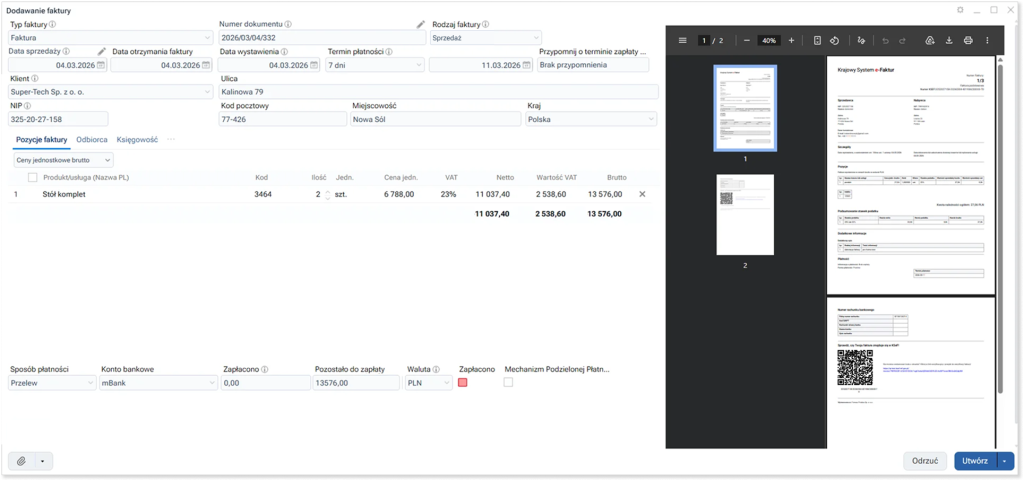Toggle the Zapłacono paid checkbox

463,382
